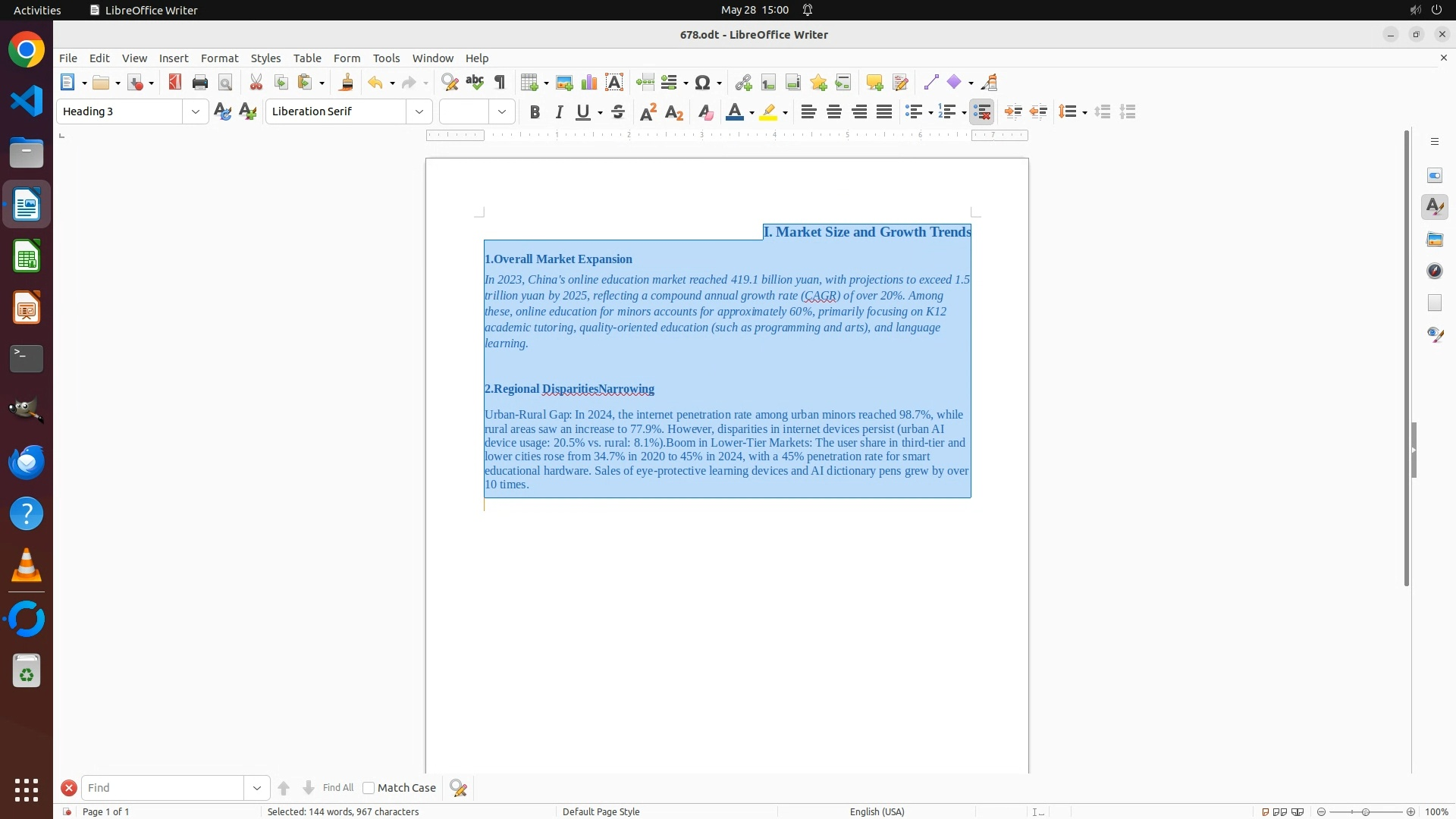This screenshot has height=819, width=1456.
Task: Click the Clone Formatting paintbrush icon
Action: pos(347,83)
